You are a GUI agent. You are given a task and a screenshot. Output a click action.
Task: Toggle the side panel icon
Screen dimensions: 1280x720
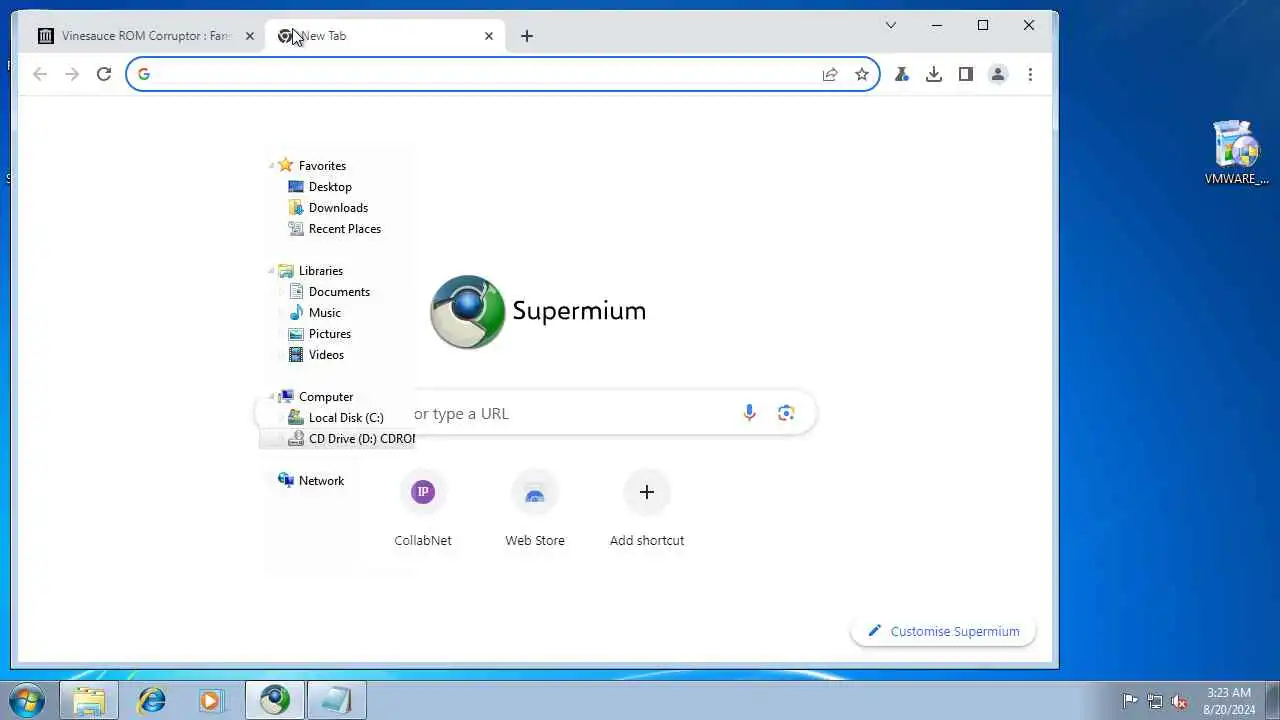click(x=966, y=74)
